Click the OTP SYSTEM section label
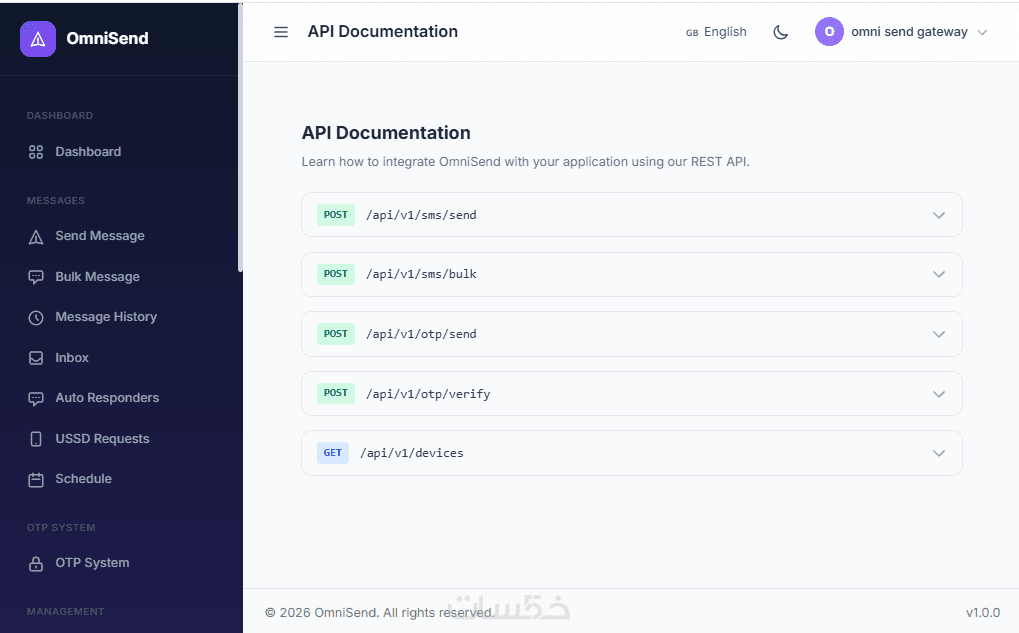The height and width of the screenshot is (633, 1019). 61,528
